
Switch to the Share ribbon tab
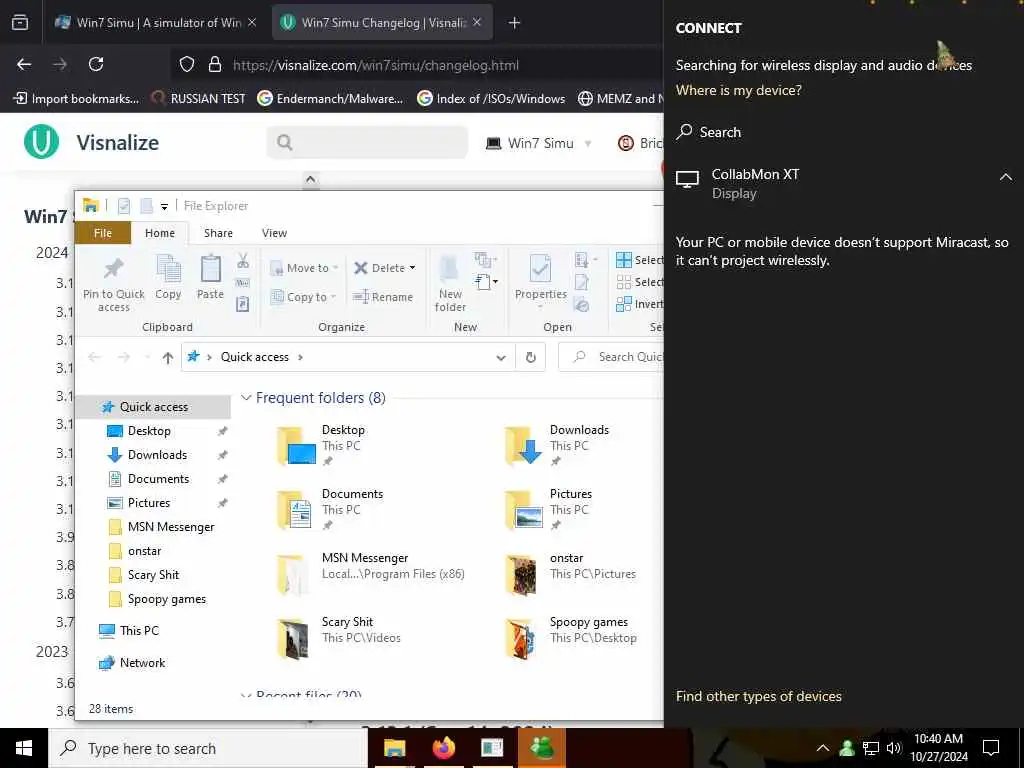coord(218,233)
